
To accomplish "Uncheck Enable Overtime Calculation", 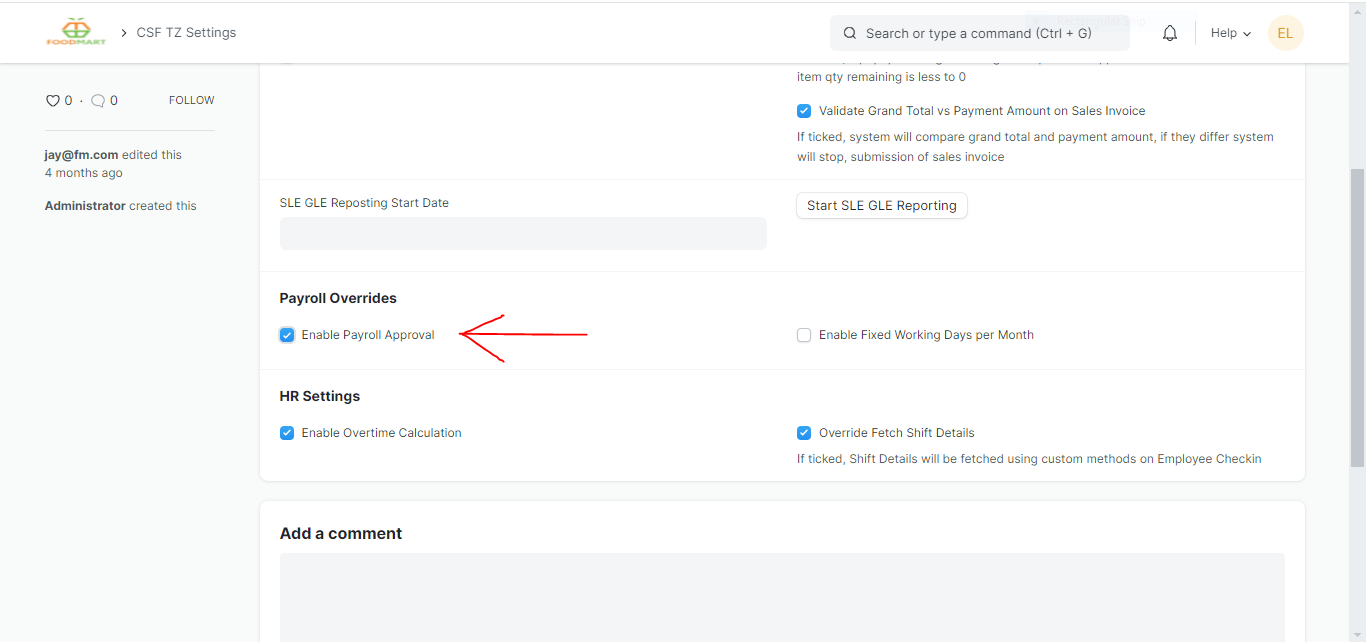I will point(287,433).
